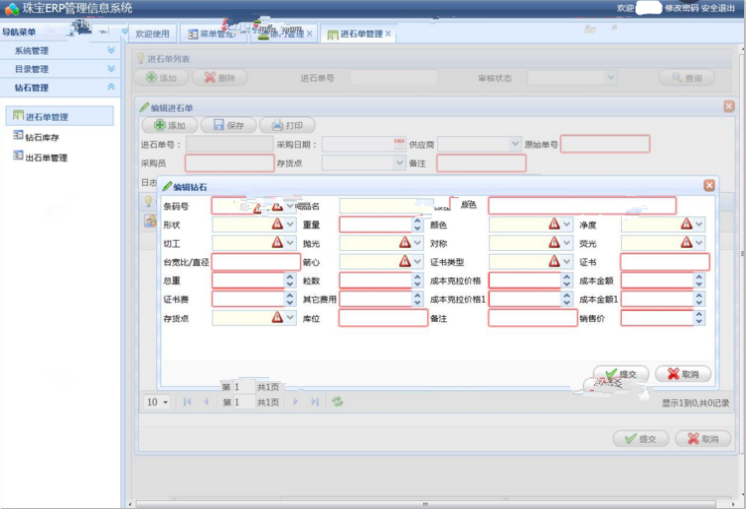Screen dimensions: 746x509
Task: Click the refresh icon in pagination bar
Action: pos(338,402)
